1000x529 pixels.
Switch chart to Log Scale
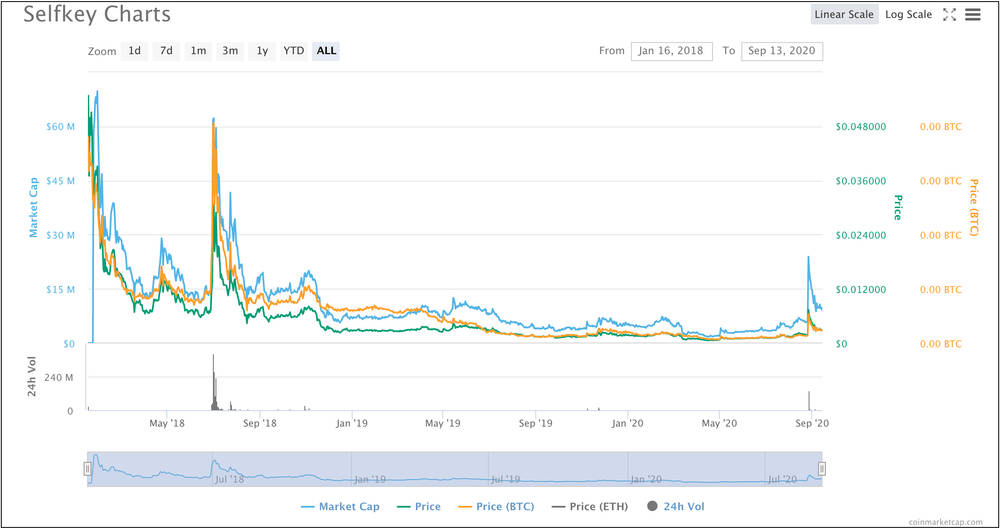click(x=908, y=15)
